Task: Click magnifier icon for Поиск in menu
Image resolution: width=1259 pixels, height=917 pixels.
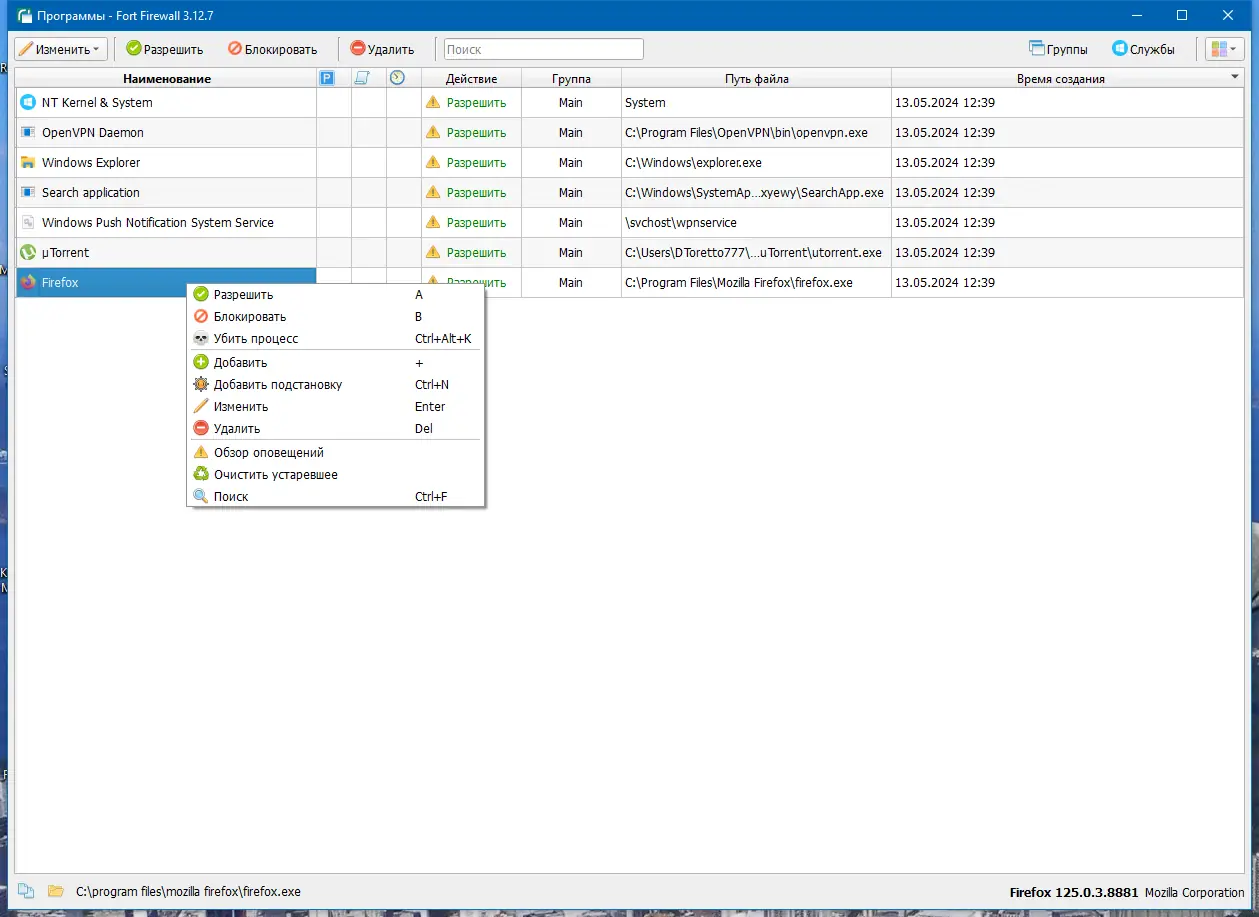Action: tap(201, 496)
